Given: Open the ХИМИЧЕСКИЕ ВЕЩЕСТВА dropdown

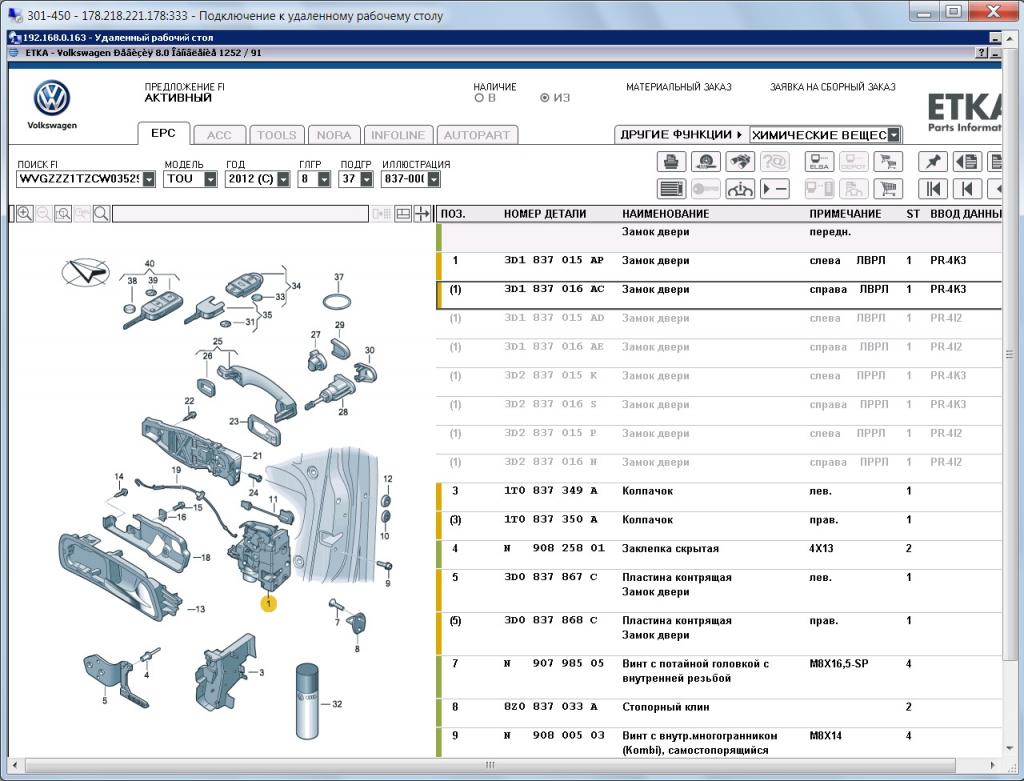Looking at the screenshot, I should point(894,135).
